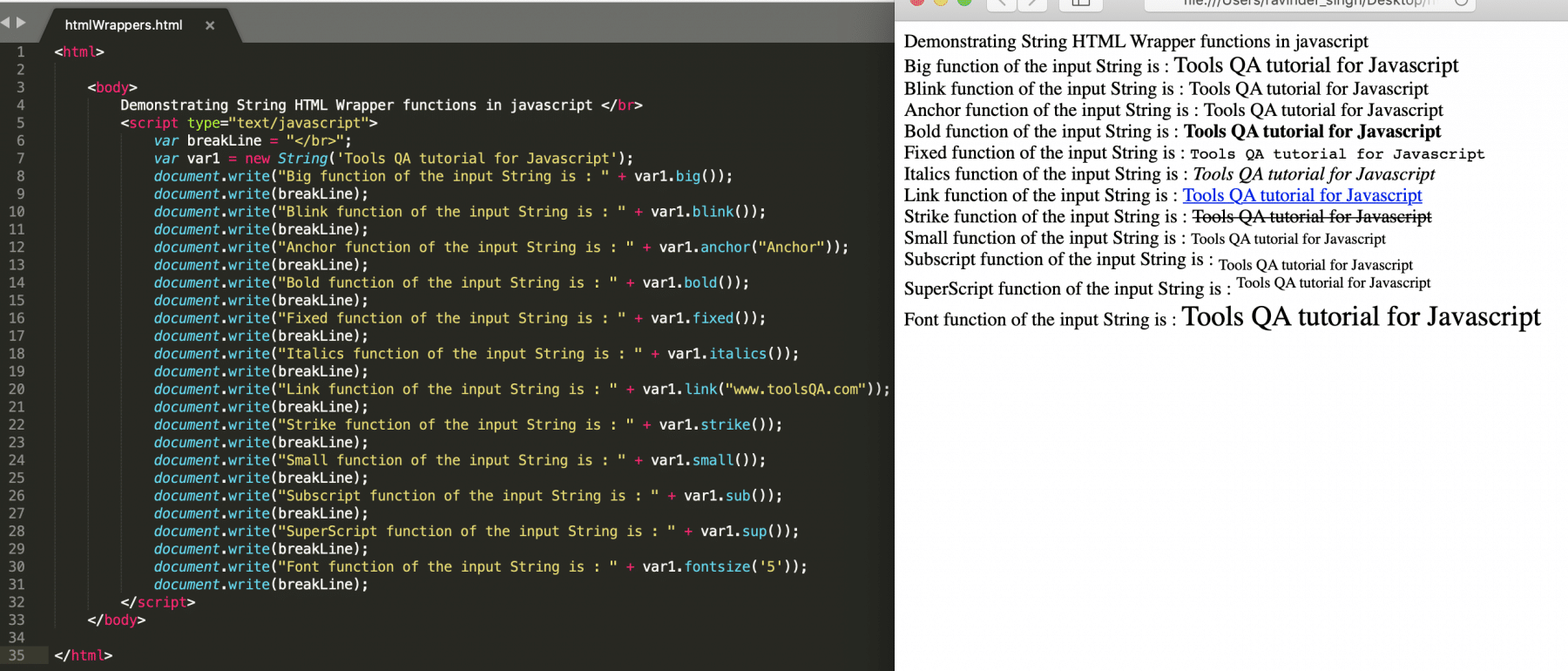The height and width of the screenshot is (671, 1568).
Task: Click the closing </script> tag
Action: click(158, 602)
